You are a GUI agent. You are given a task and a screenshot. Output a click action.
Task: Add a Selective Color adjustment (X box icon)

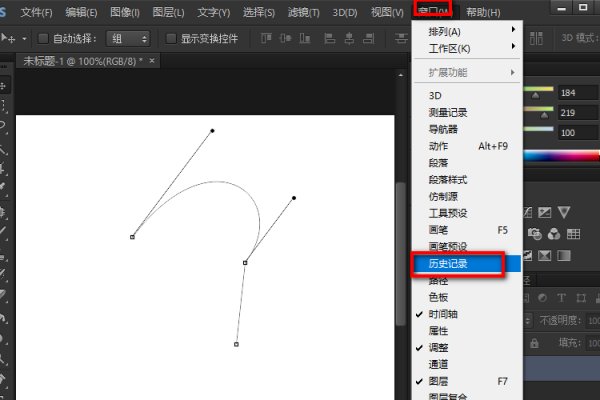point(545,255)
